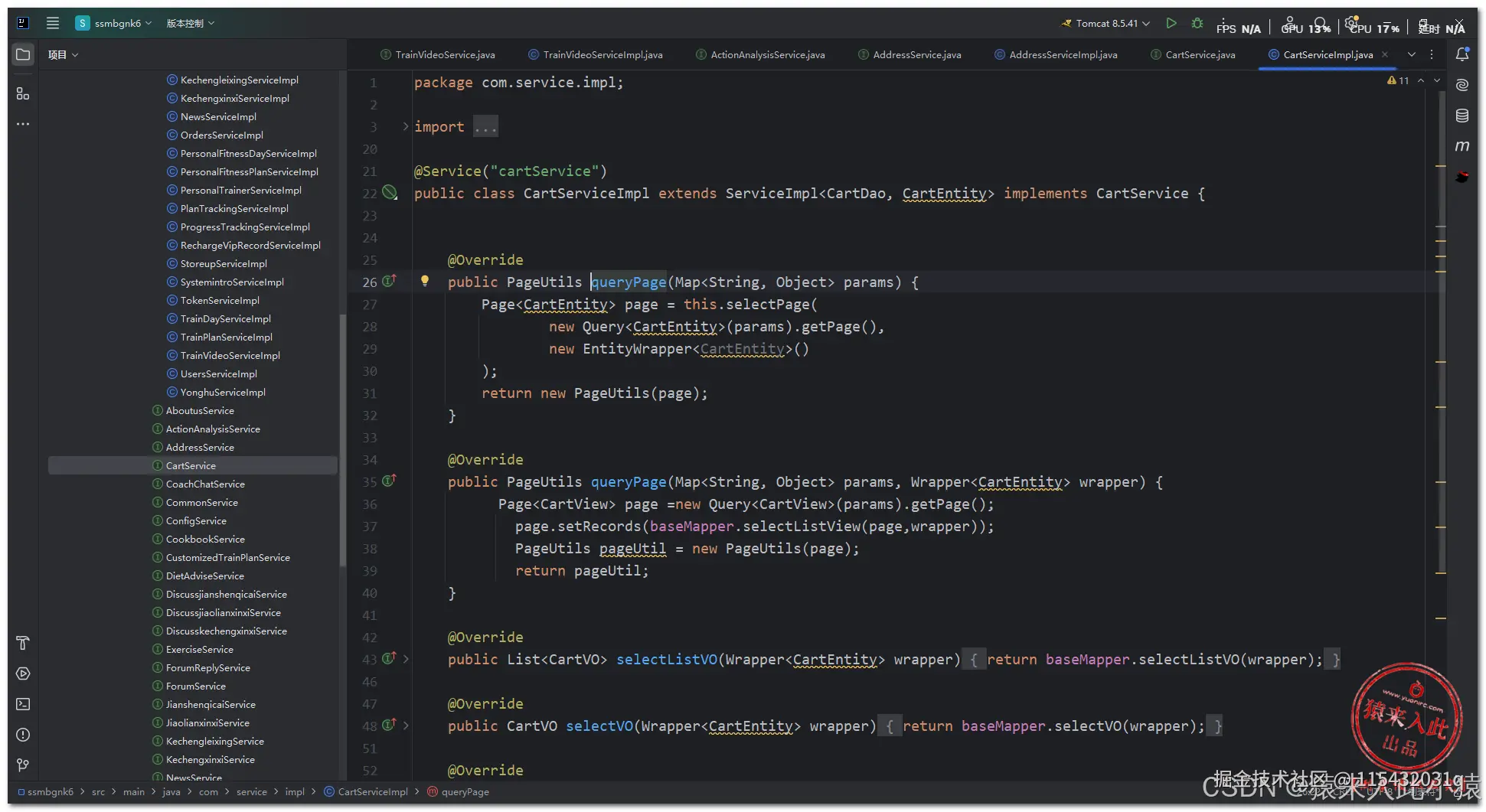
Task: Switch to the CartService.java tab
Action: click(1193, 54)
